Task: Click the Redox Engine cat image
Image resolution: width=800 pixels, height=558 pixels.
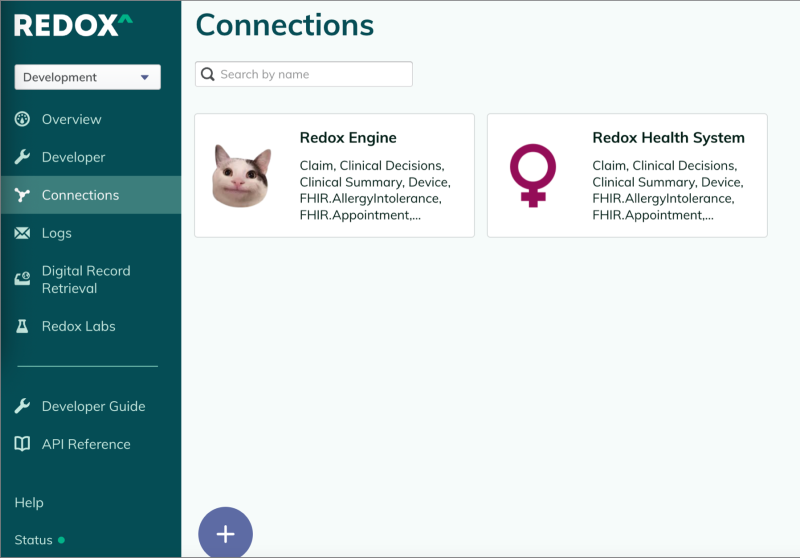Action: point(241,175)
